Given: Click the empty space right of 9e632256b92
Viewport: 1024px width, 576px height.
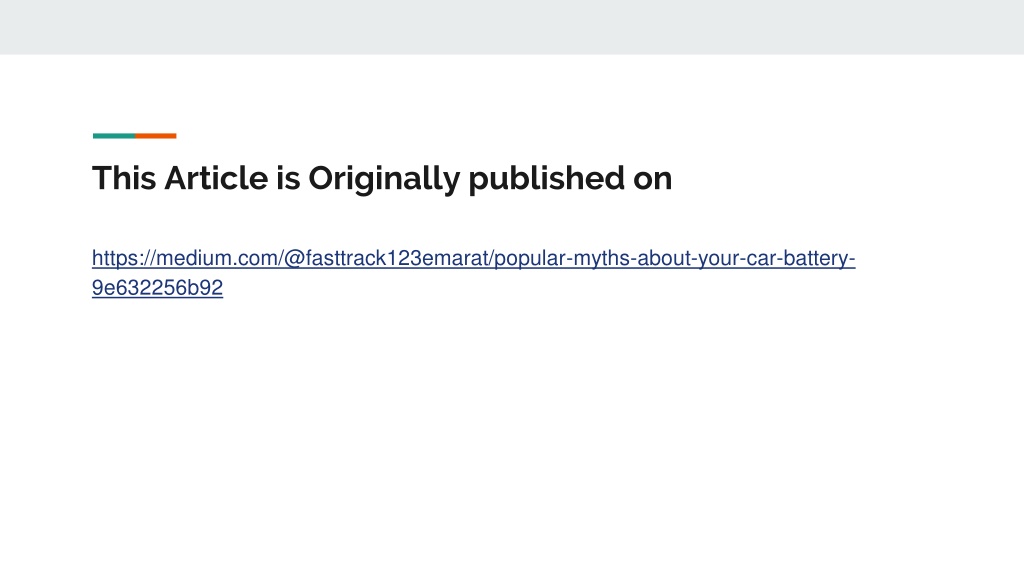Looking at the screenshot, I should click(588, 287).
